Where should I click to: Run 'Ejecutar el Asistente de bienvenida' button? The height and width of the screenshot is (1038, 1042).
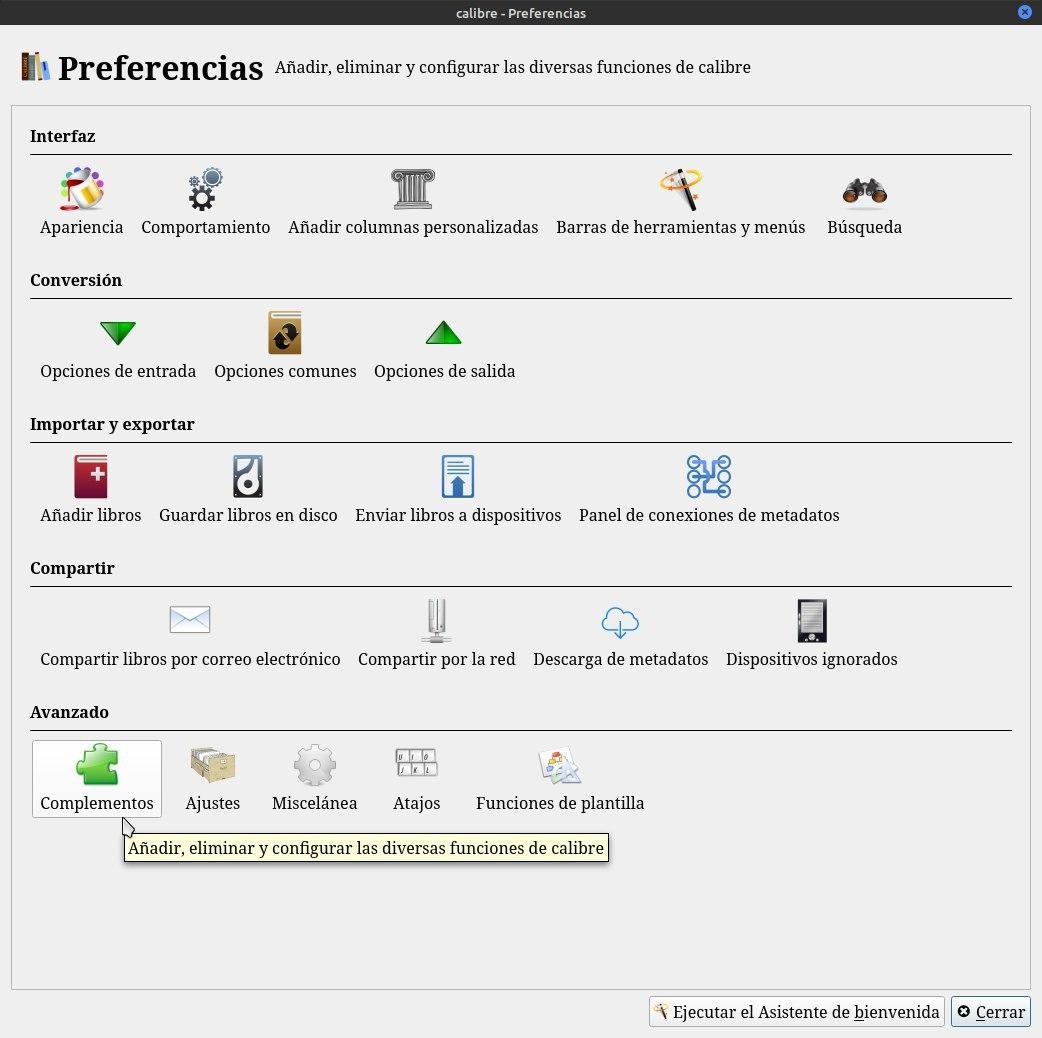tap(797, 1011)
